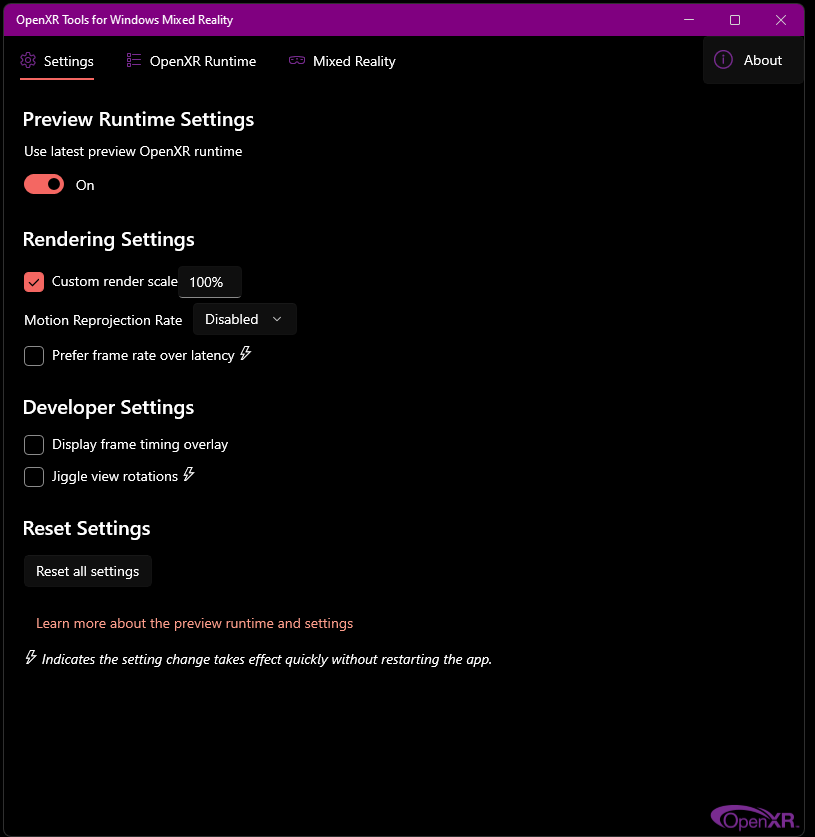Click the Motion Reprojection Rate label
815x837 pixels.
(103, 320)
